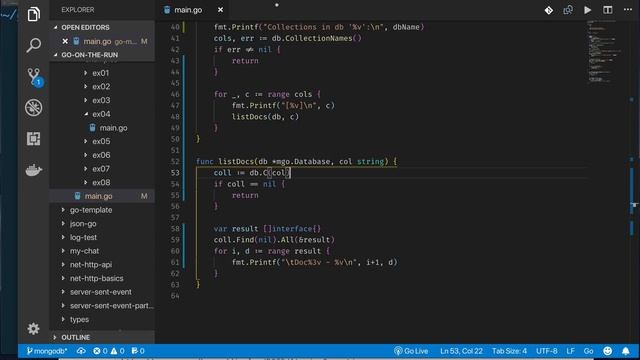
Task: Click the flag count status item
Action: 138,351
